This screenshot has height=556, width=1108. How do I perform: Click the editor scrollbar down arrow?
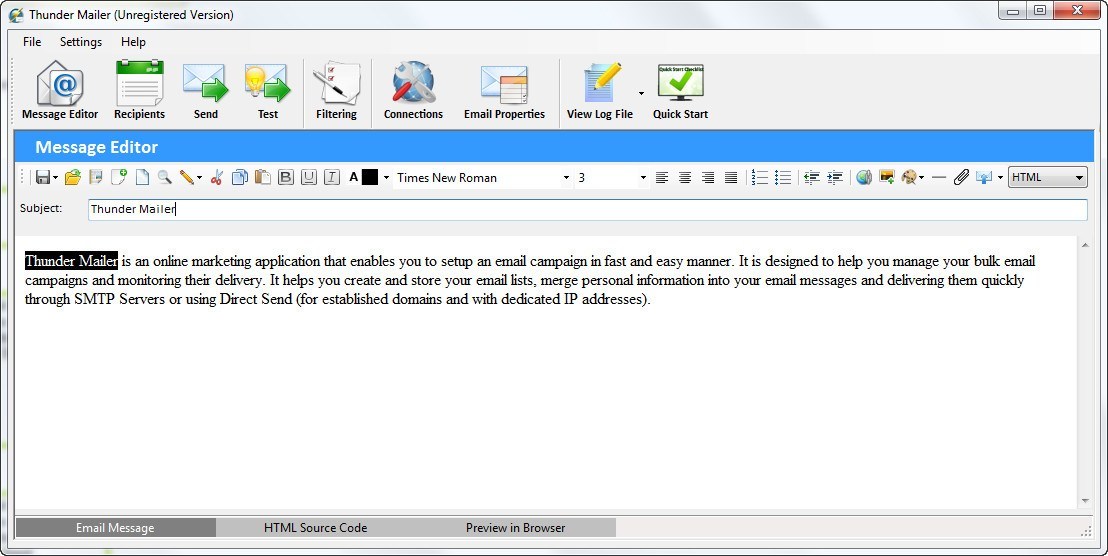(1085, 502)
